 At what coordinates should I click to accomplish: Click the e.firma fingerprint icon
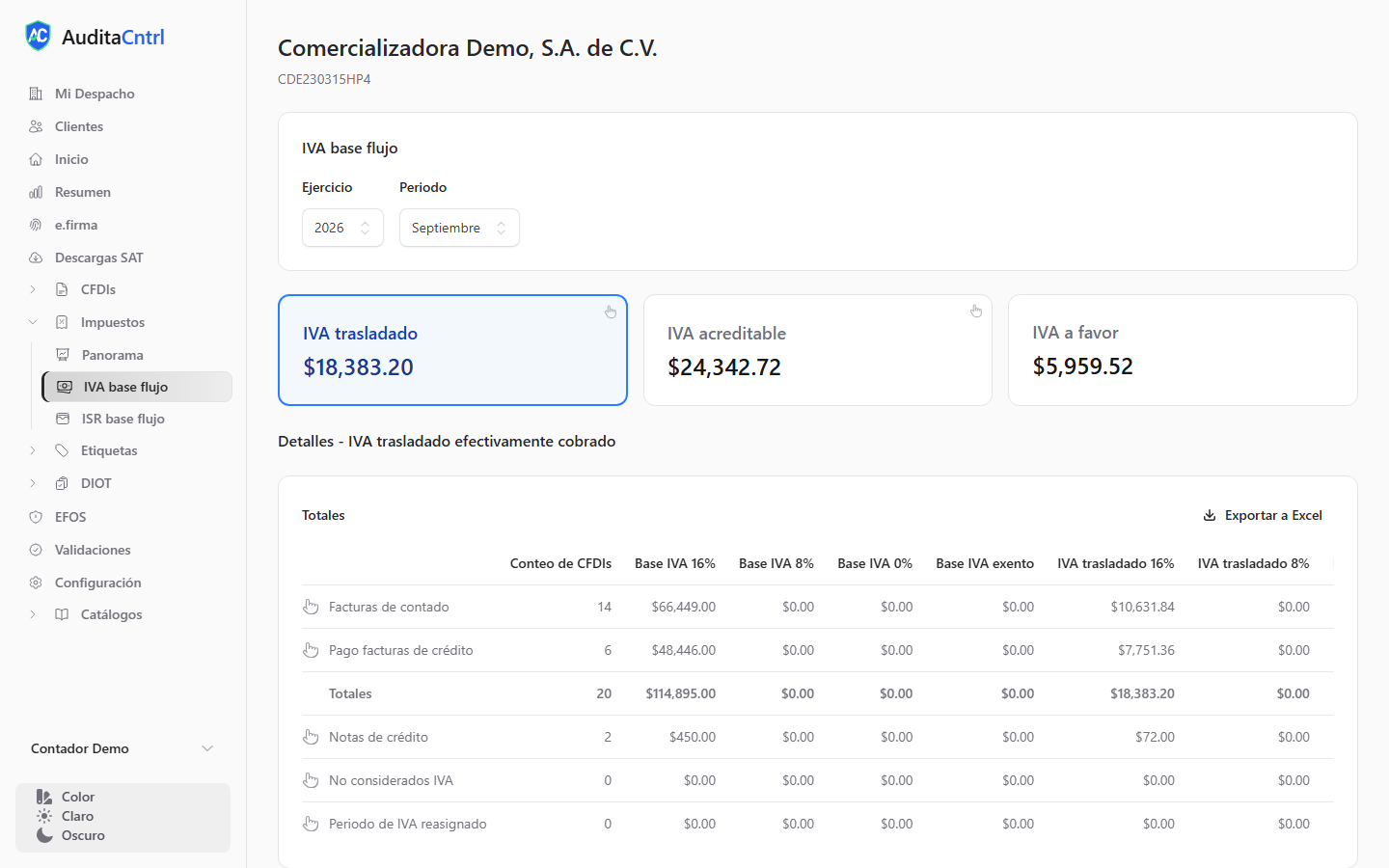pos(36,225)
